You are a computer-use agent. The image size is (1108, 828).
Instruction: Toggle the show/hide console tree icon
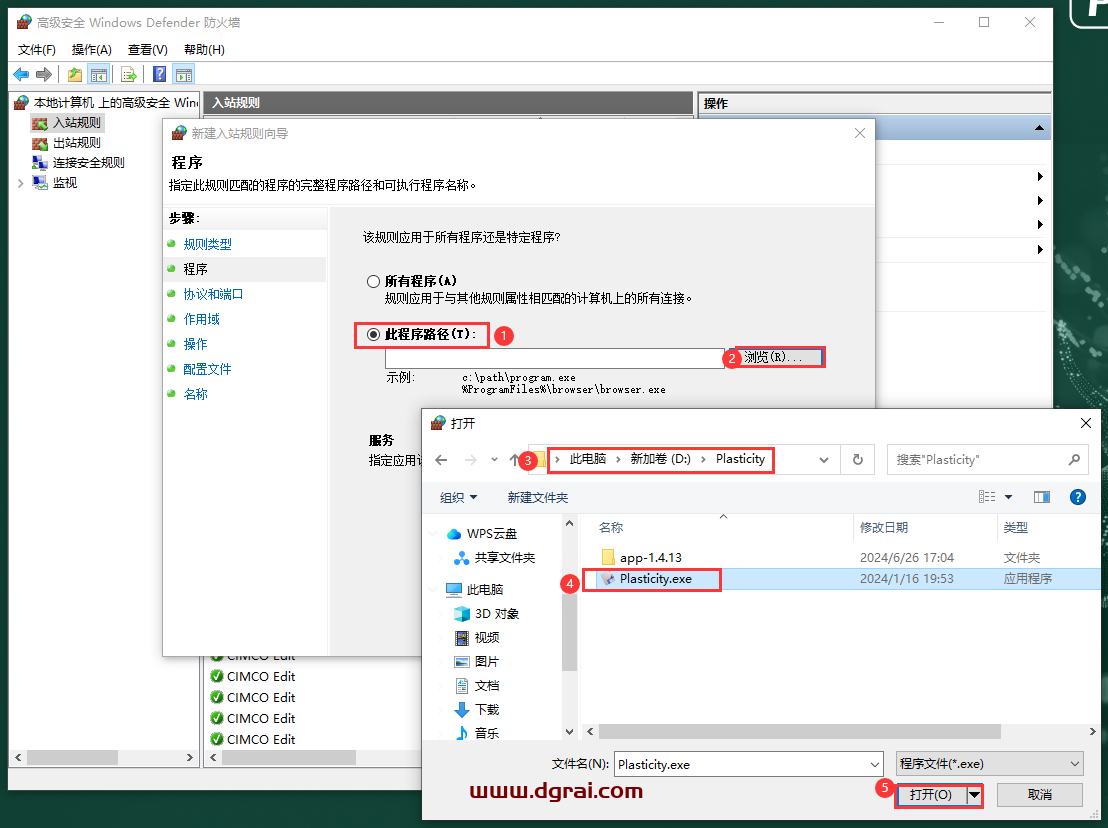click(99, 74)
